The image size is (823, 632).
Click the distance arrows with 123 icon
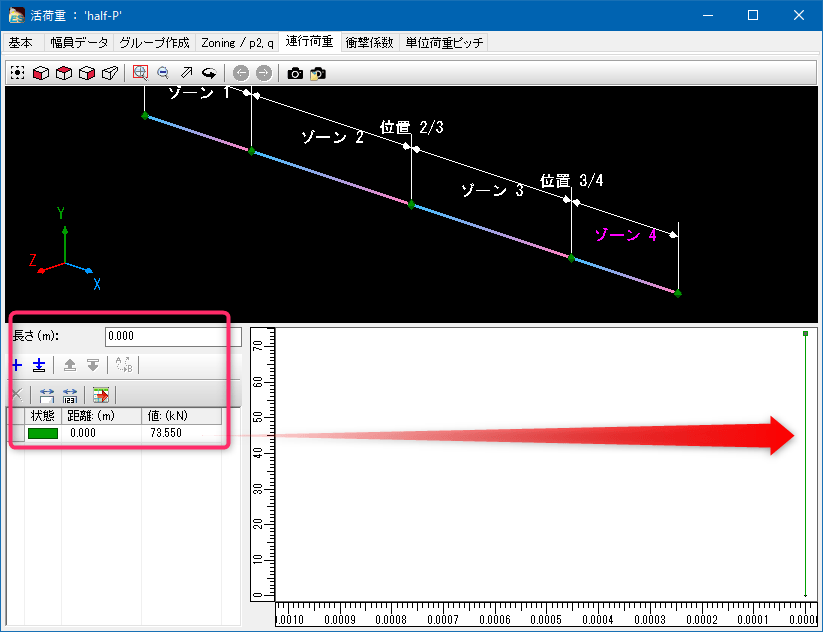pos(70,395)
